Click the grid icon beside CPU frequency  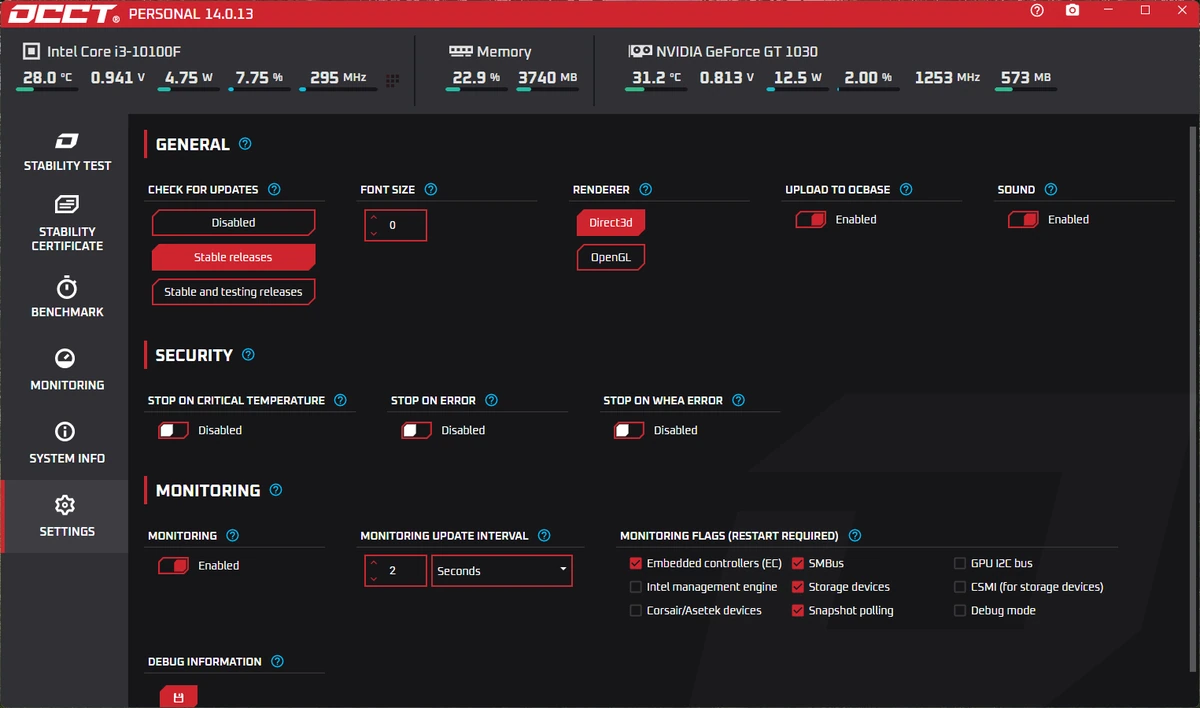[x=392, y=80]
